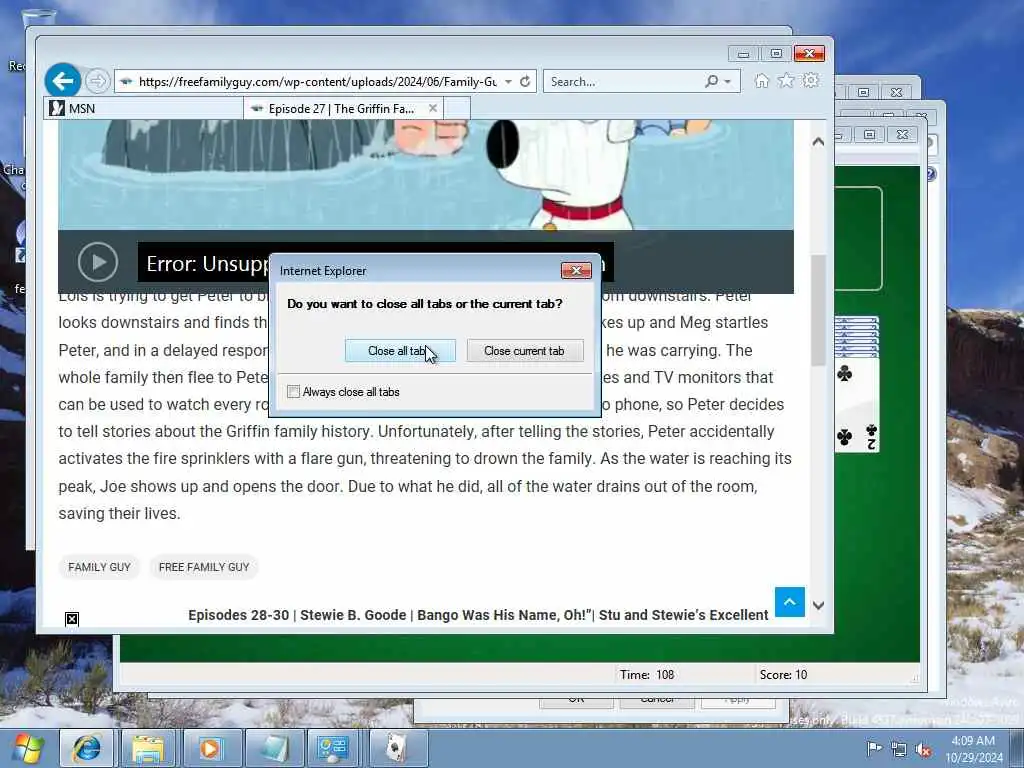The image size is (1024, 768).
Task: Close the Internet Explorer dialog
Action: tap(576, 270)
